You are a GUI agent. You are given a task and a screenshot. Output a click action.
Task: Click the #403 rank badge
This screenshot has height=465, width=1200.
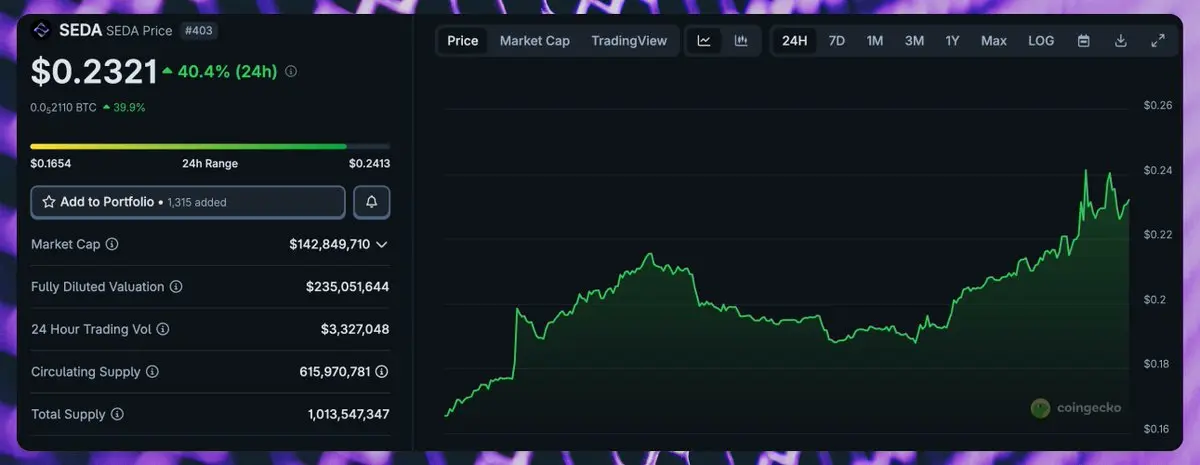pos(200,31)
